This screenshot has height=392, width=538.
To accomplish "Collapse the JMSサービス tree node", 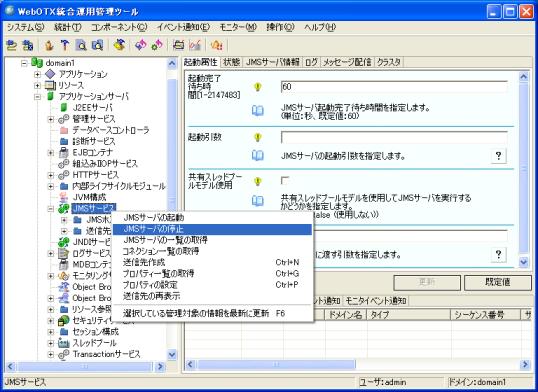I will tap(51, 209).
